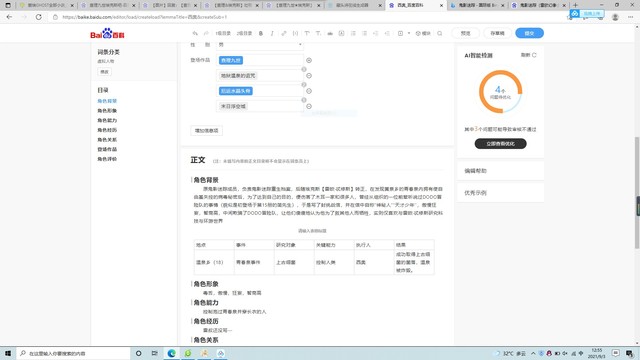Screen dimensions: 640x360
Task: Set heading to 1级目录
Action: [223, 33]
